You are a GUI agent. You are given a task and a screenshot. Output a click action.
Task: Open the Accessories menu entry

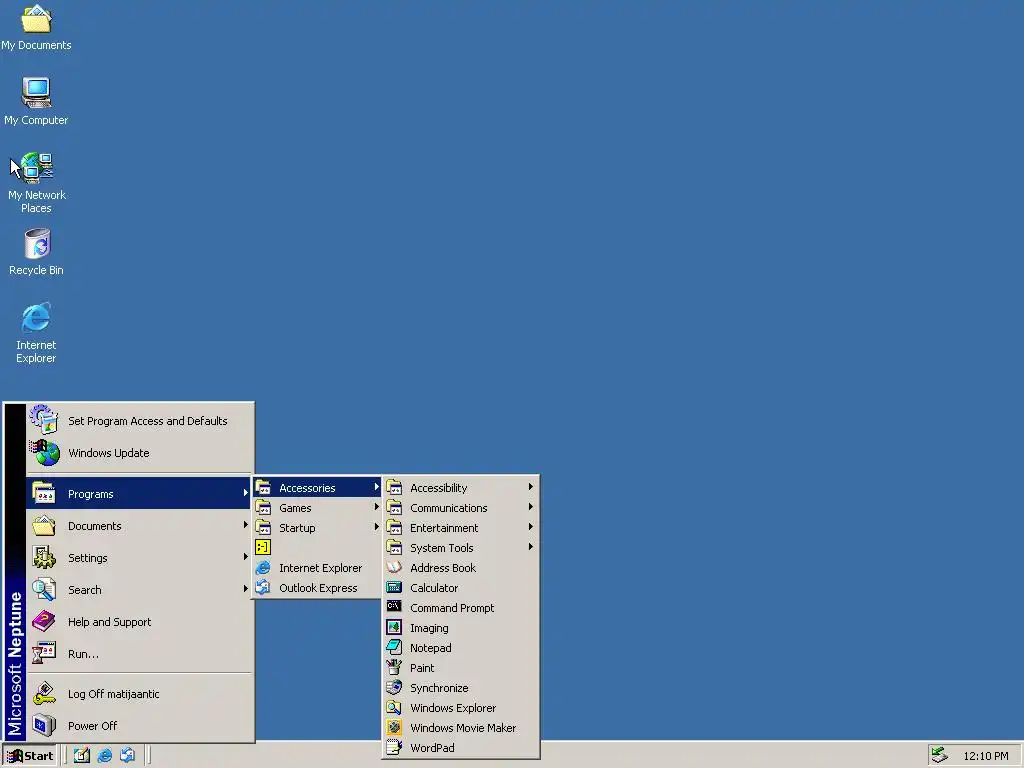tap(317, 487)
